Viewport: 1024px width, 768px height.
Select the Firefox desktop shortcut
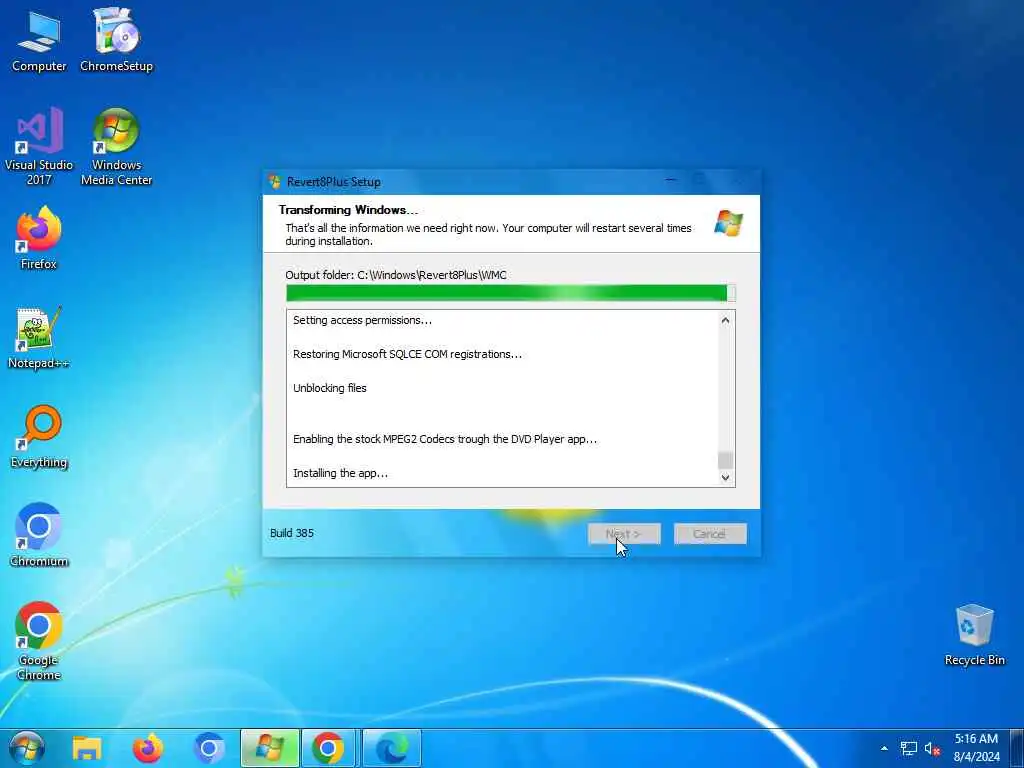[x=39, y=238]
